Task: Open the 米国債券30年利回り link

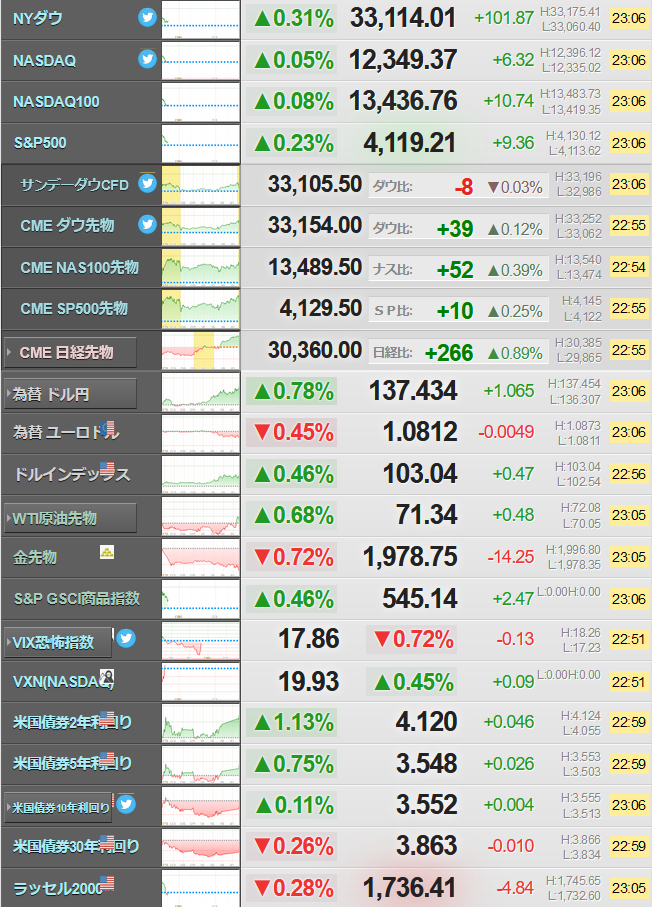Action: click(x=76, y=846)
